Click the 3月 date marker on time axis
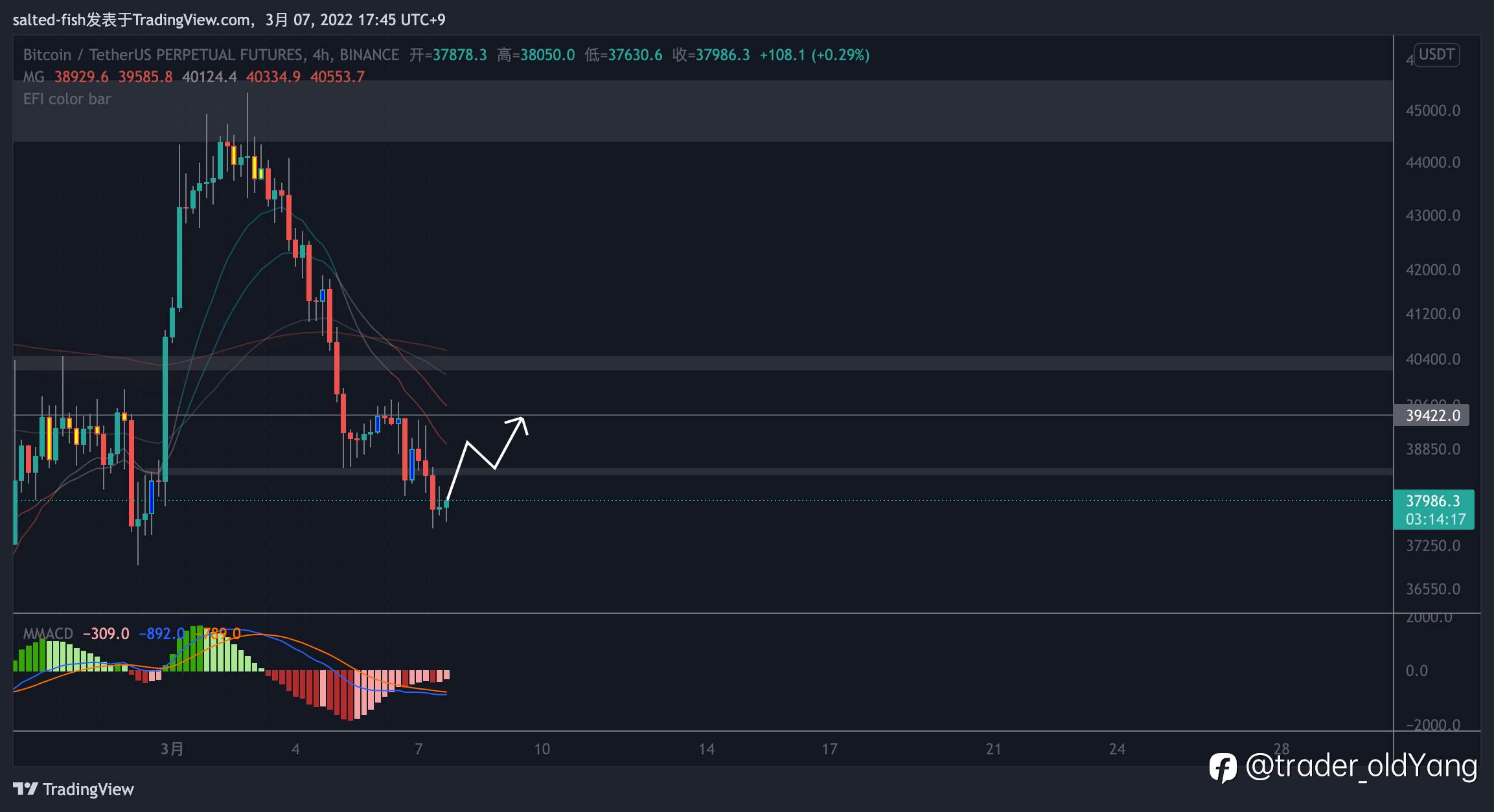1494x812 pixels. click(172, 749)
